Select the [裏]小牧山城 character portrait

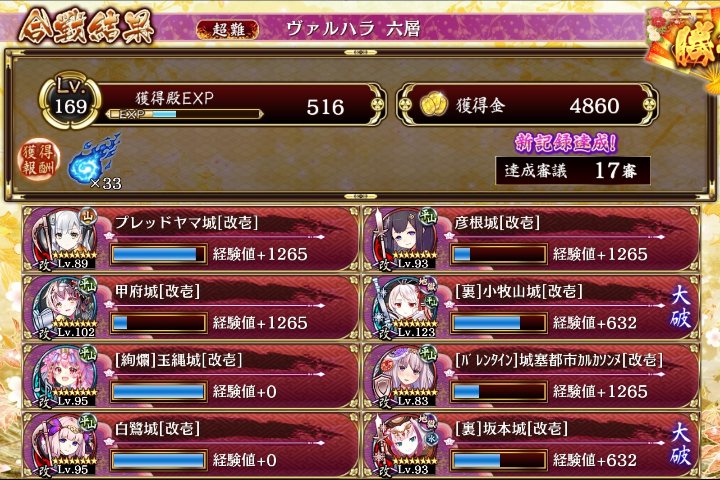click(x=405, y=307)
